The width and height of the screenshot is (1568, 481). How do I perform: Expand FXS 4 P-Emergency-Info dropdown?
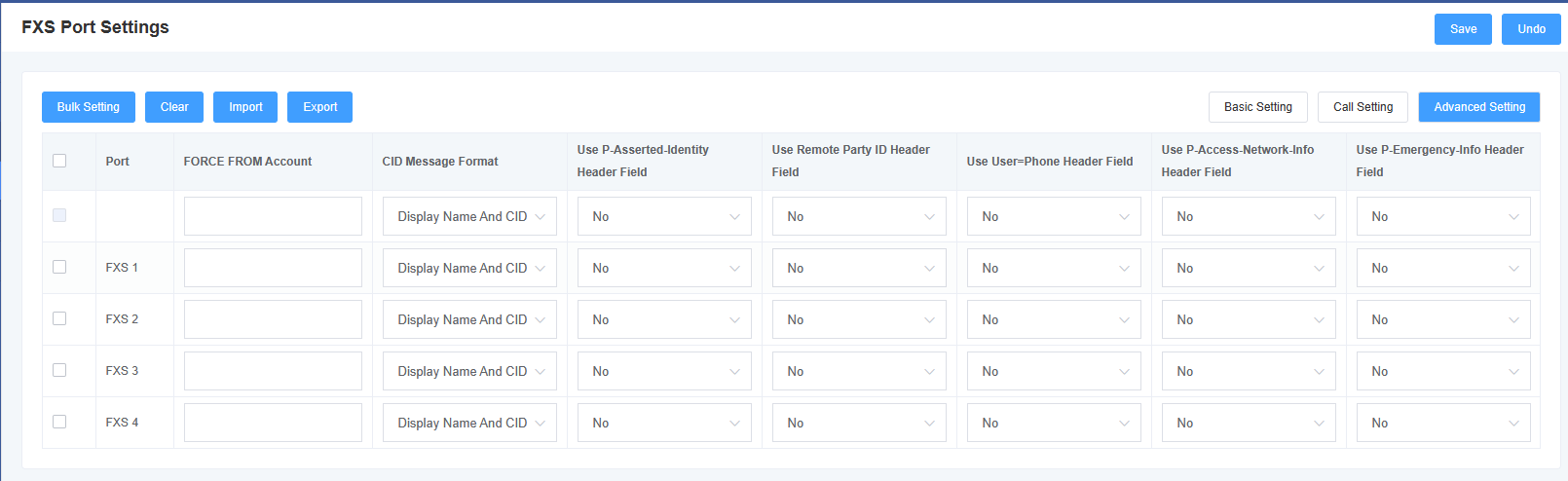[x=1443, y=423]
